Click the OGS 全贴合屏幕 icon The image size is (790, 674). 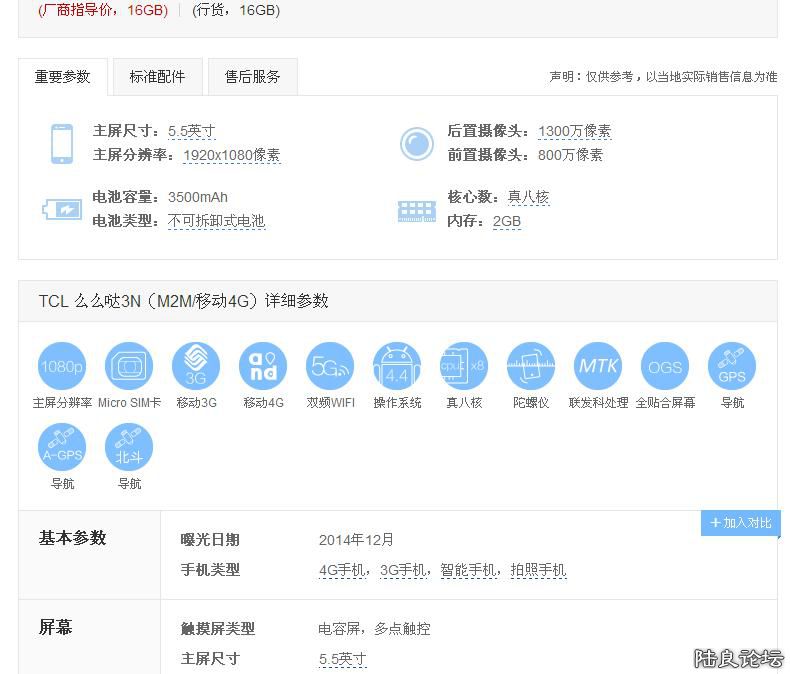tap(665, 366)
